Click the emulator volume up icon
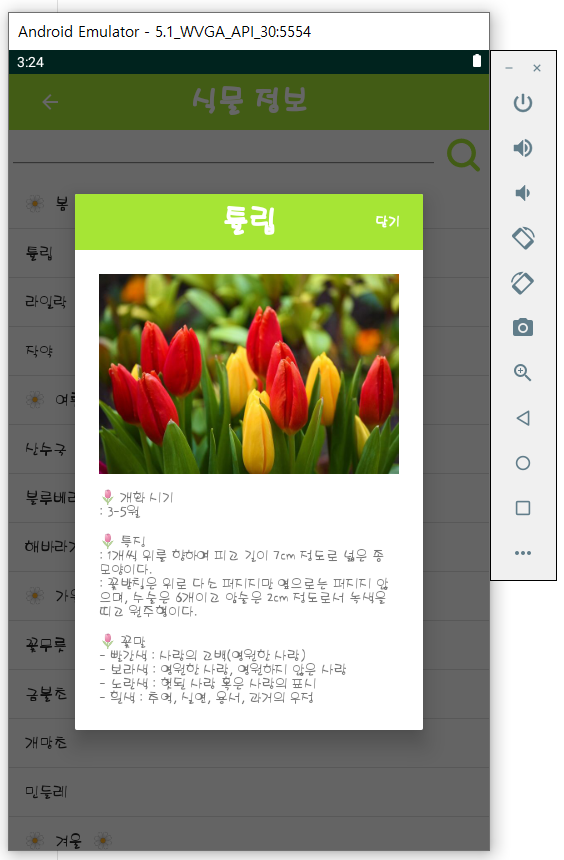 pyautogui.click(x=522, y=148)
